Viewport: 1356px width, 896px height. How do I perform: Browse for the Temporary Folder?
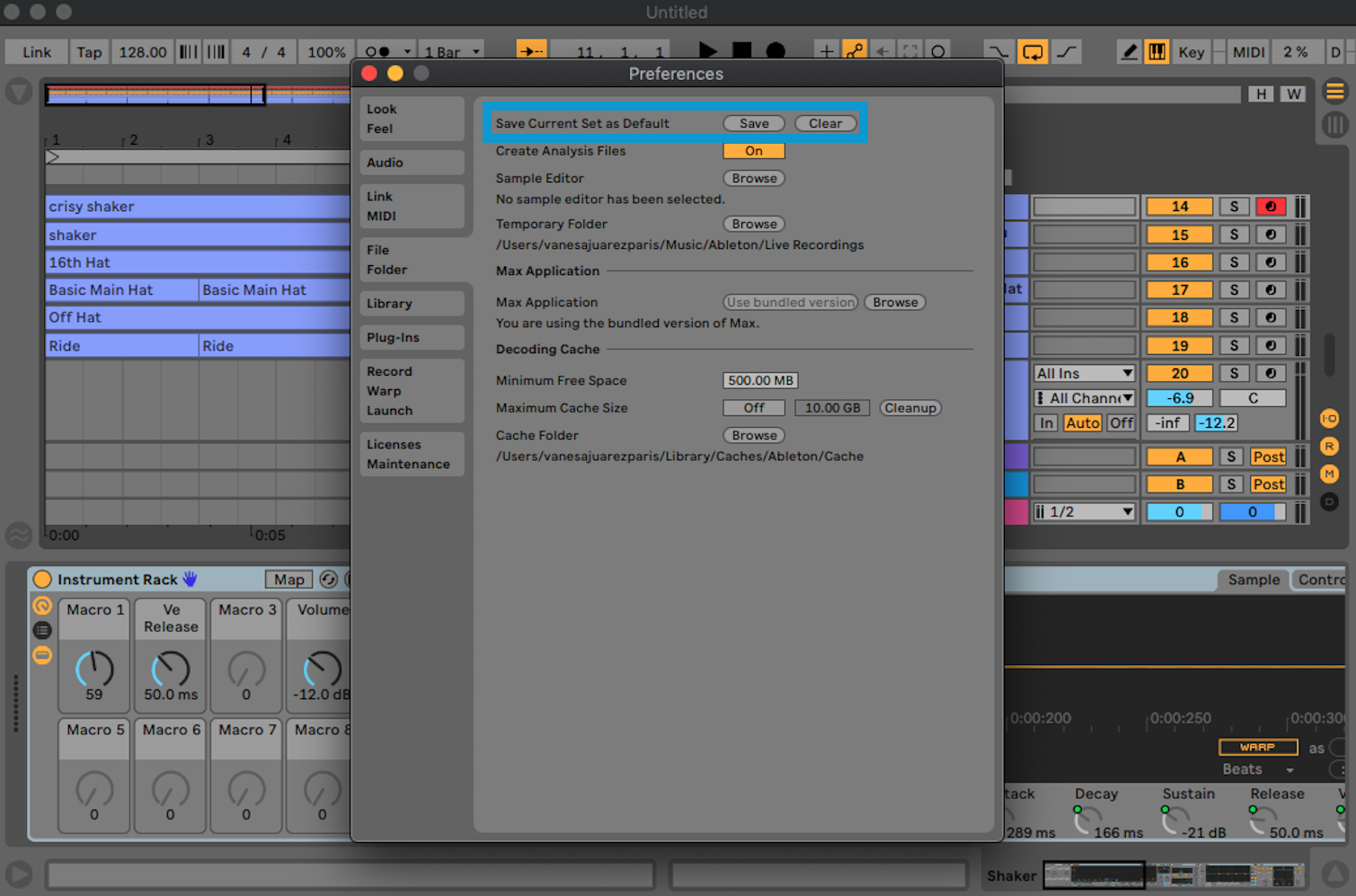coord(753,223)
